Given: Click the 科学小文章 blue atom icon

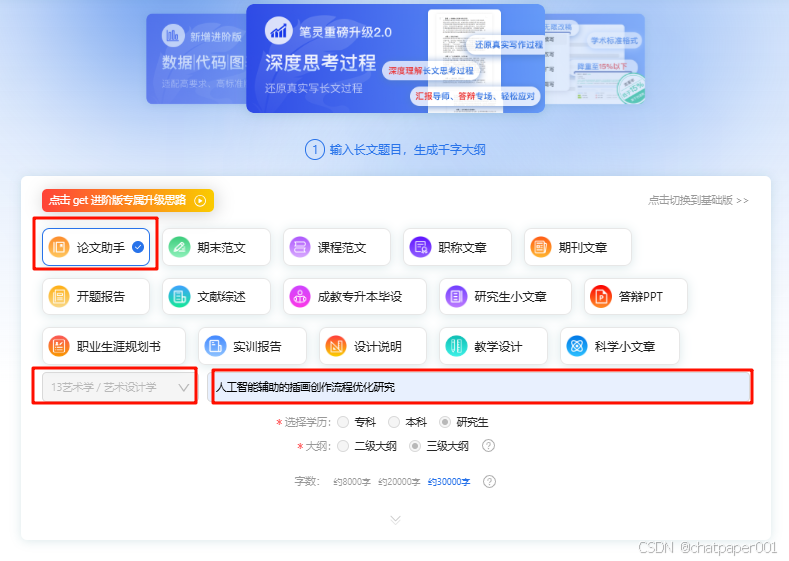Looking at the screenshot, I should click(577, 346).
